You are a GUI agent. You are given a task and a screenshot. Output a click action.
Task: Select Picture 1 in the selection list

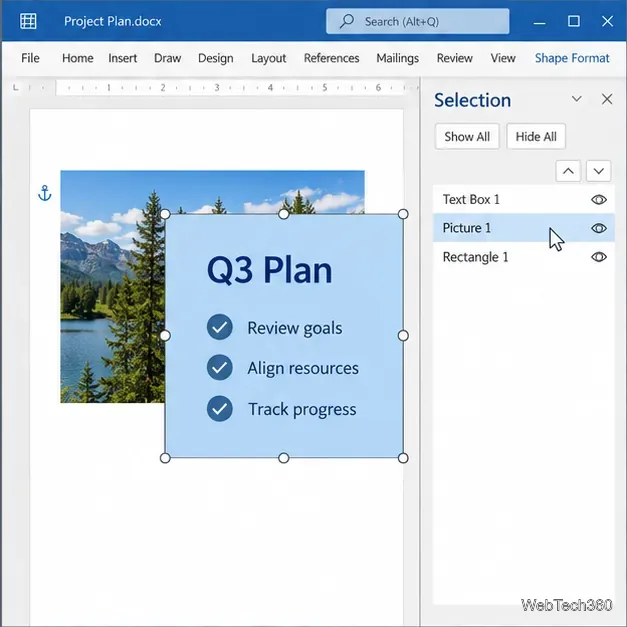523,228
